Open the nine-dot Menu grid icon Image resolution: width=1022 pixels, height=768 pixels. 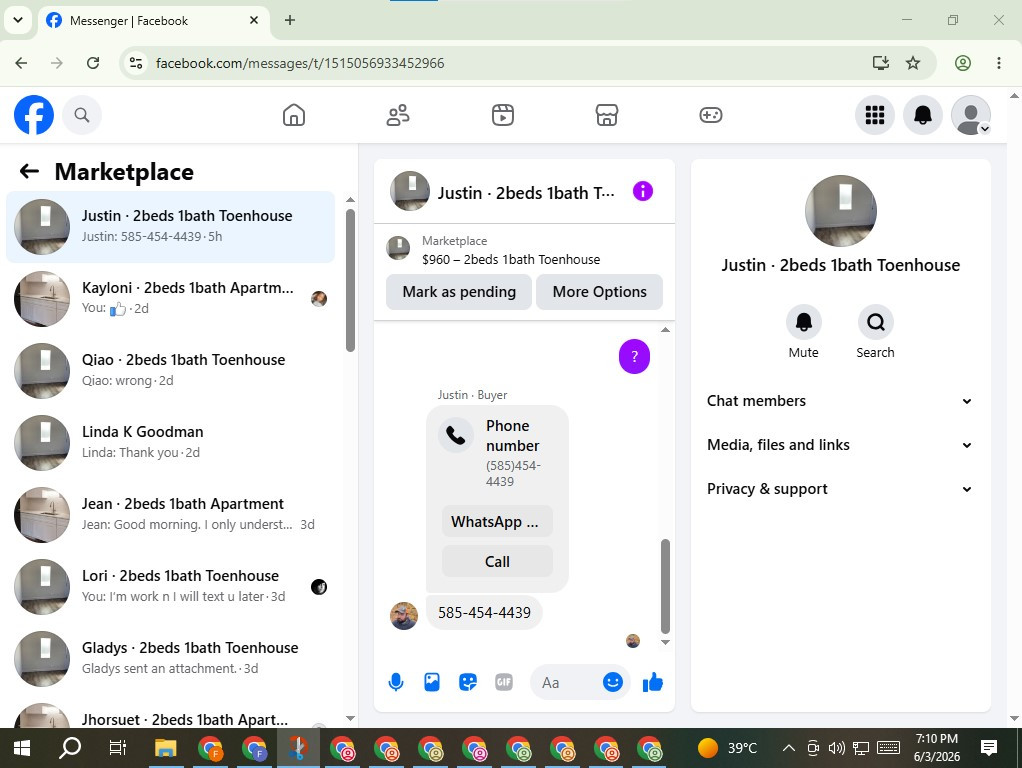(875, 115)
